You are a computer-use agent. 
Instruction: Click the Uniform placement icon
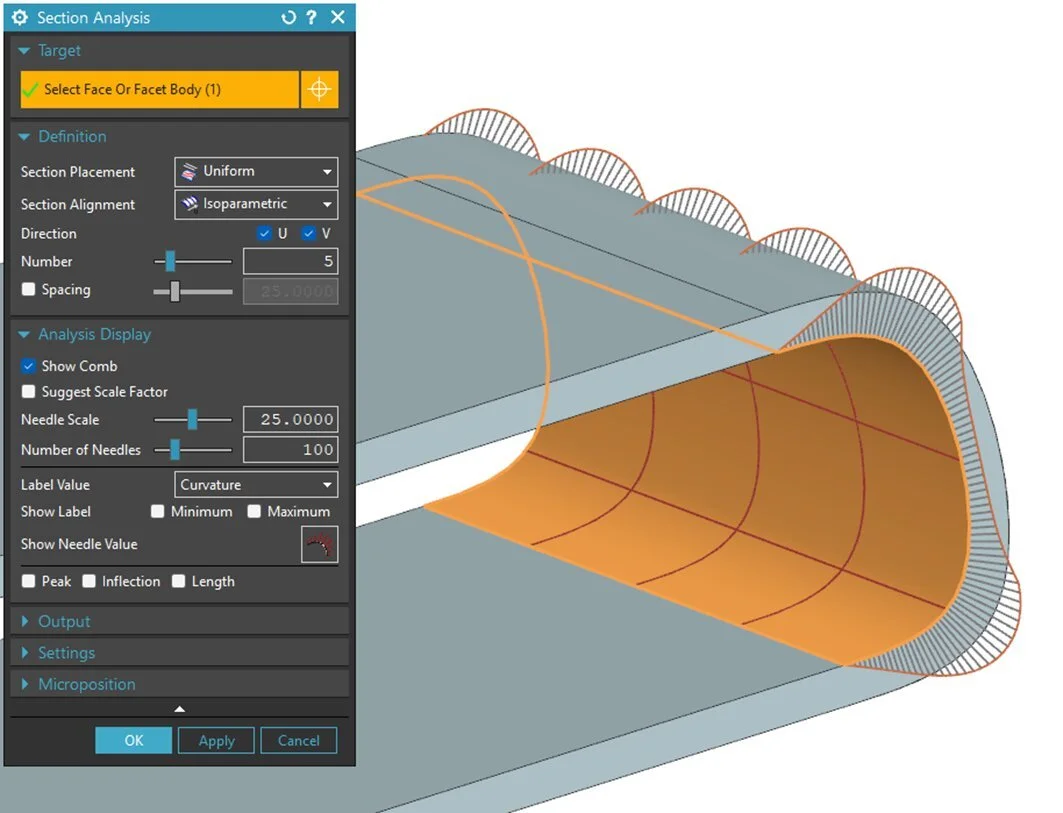tap(190, 172)
